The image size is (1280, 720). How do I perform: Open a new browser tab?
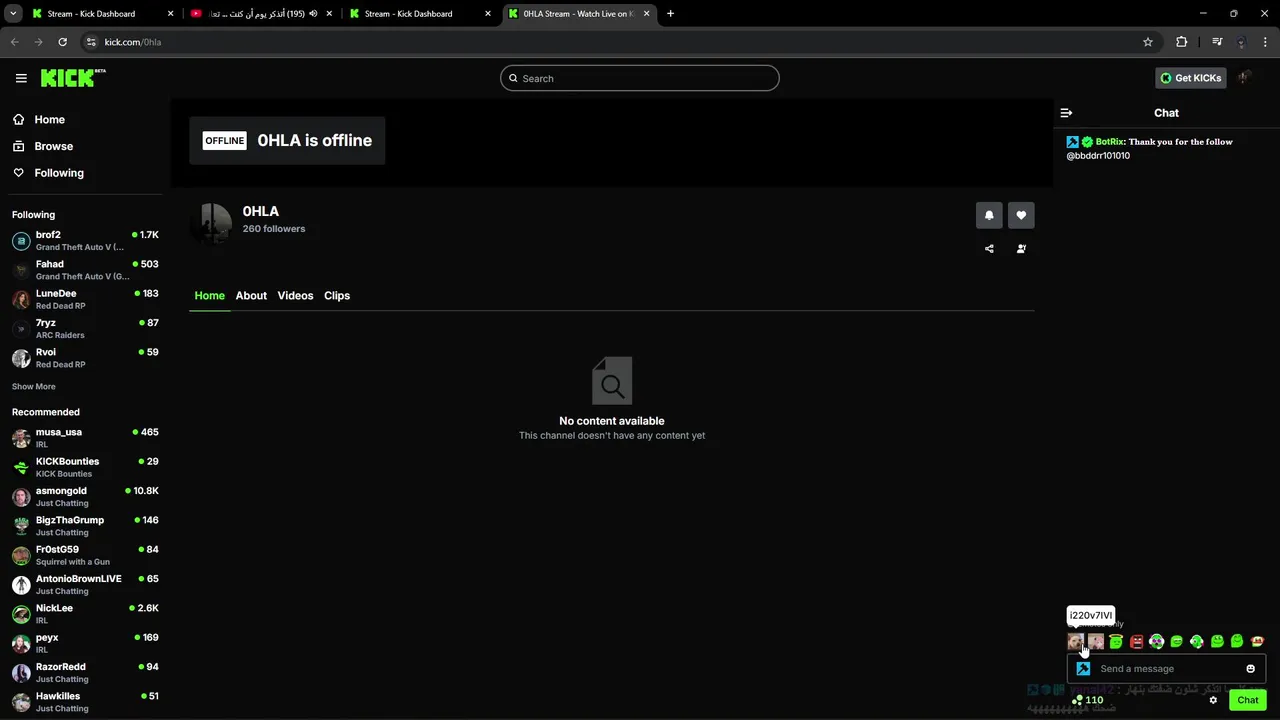coord(670,14)
